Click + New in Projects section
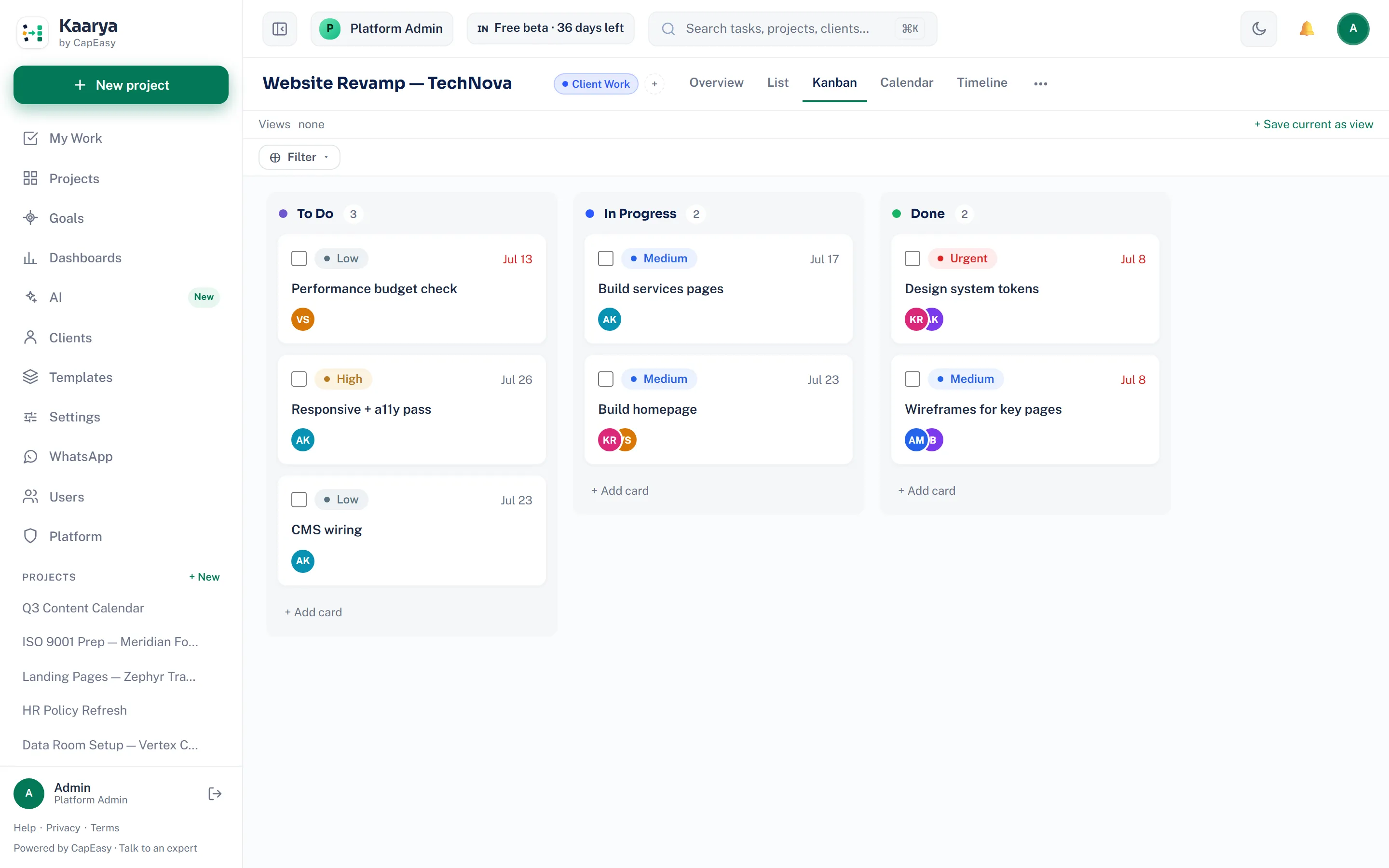Screen dimensions: 1389x868 pyautogui.click(x=204, y=577)
